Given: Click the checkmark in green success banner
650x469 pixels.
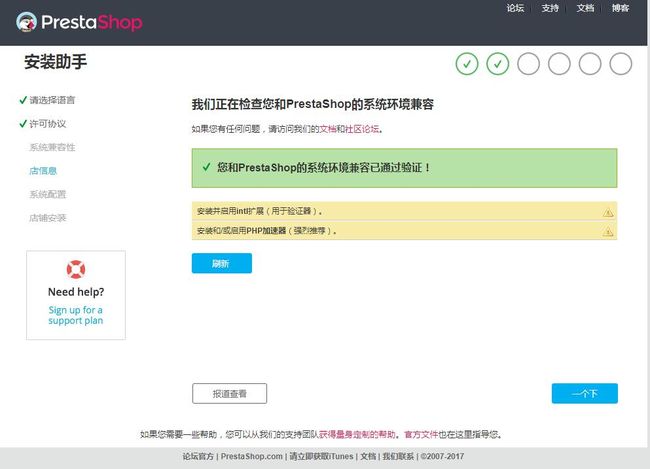Looking at the screenshot, I should [x=206, y=167].
